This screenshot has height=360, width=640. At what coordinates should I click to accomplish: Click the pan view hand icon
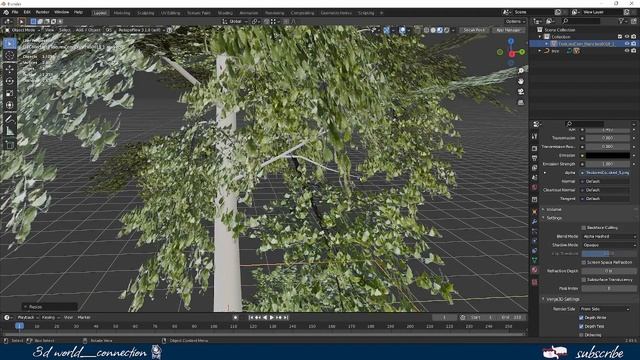tap(521, 81)
